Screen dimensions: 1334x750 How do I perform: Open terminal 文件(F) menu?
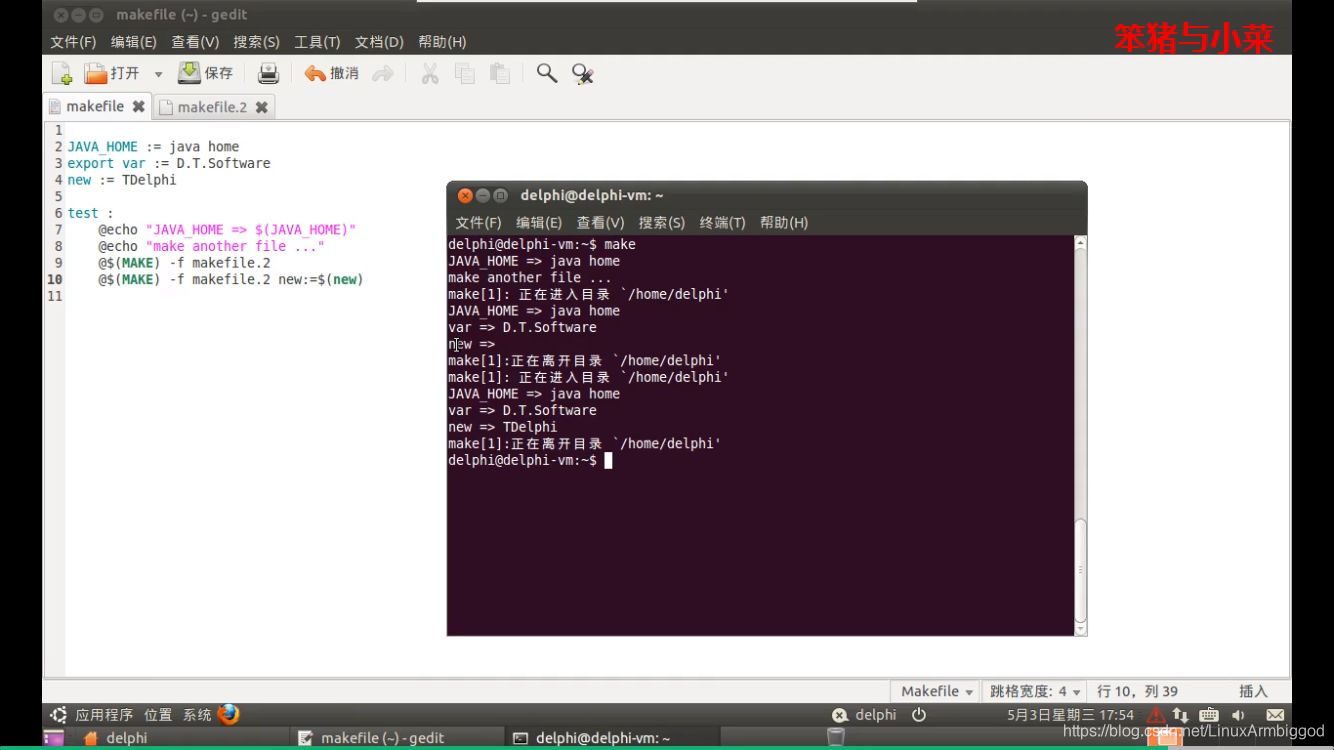(x=478, y=223)
